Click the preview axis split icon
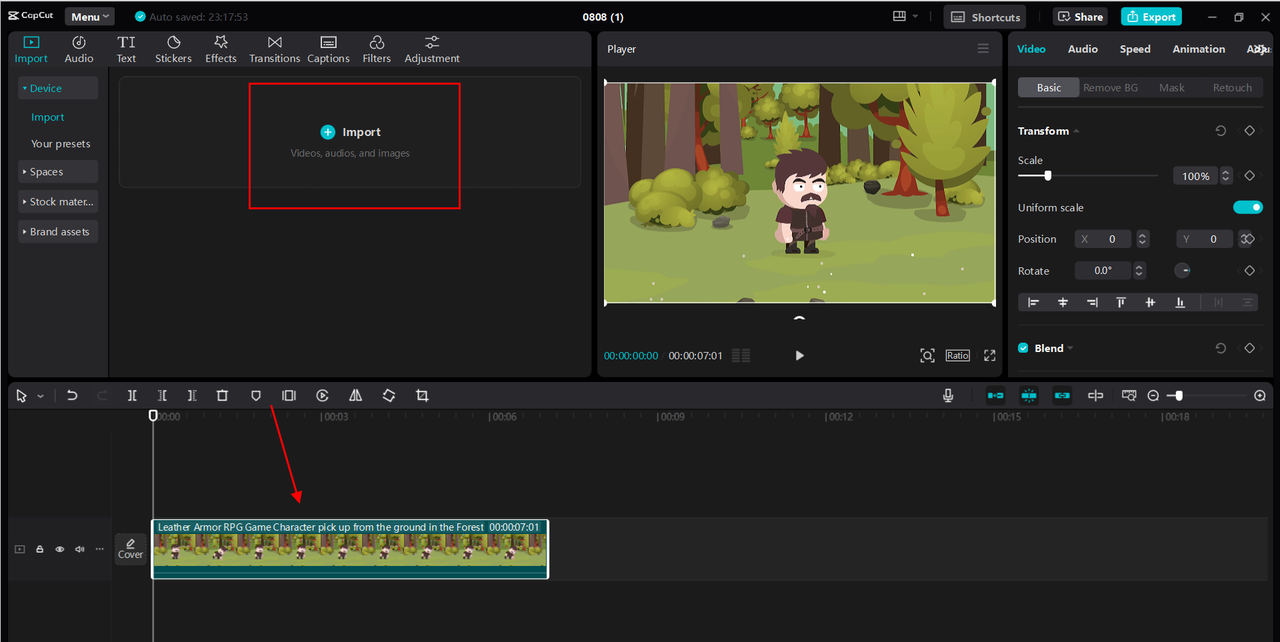 pos(1095,396)
